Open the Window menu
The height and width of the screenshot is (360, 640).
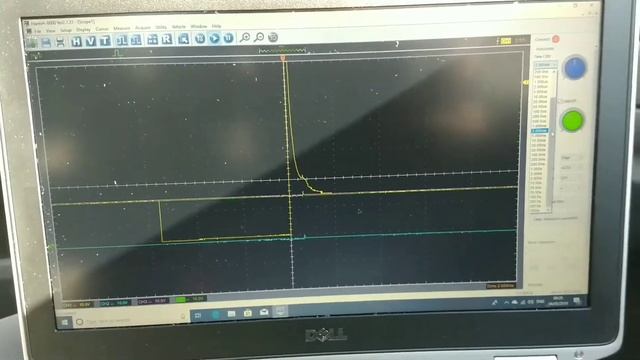coord(199,27)
